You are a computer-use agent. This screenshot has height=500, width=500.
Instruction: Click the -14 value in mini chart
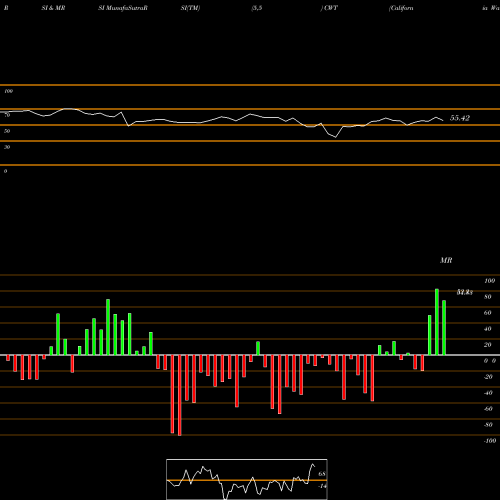click(322, 486)
